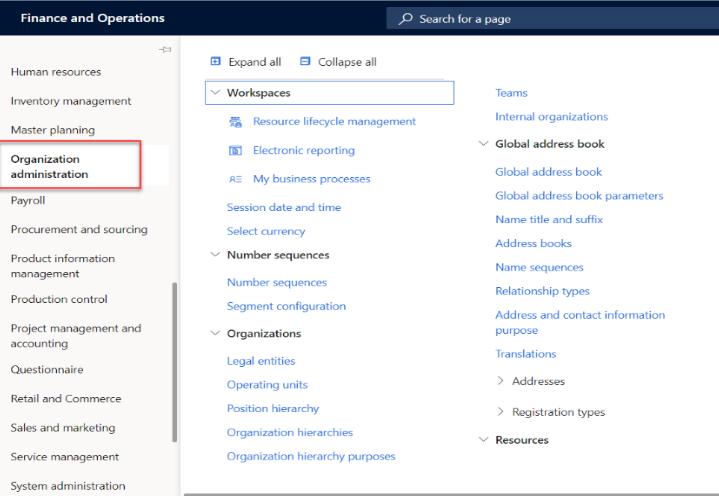
Task: Open the Teams link
Action: click(511, 93)
